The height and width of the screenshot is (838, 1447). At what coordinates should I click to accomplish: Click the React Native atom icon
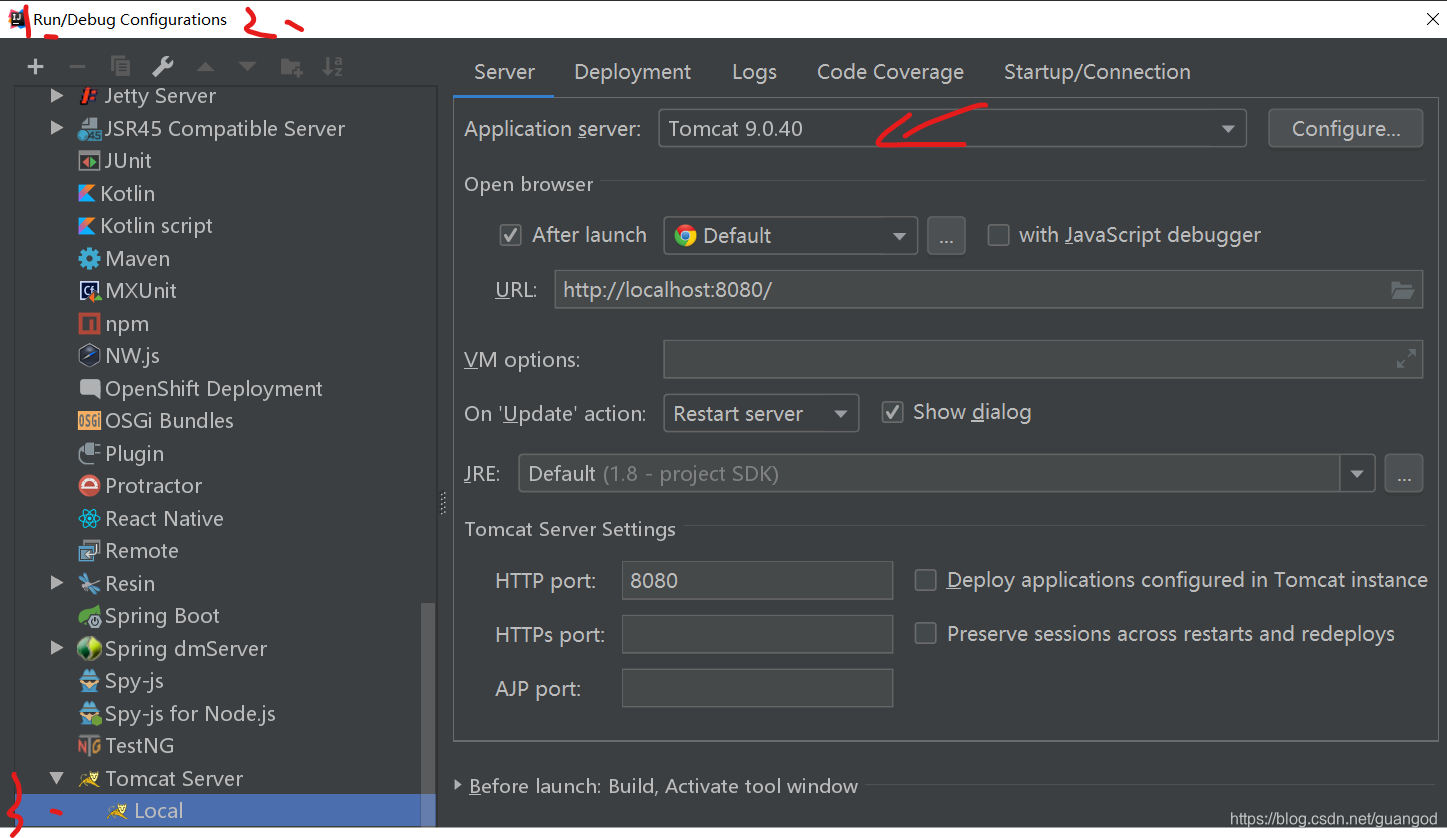(x=89, y=519)
